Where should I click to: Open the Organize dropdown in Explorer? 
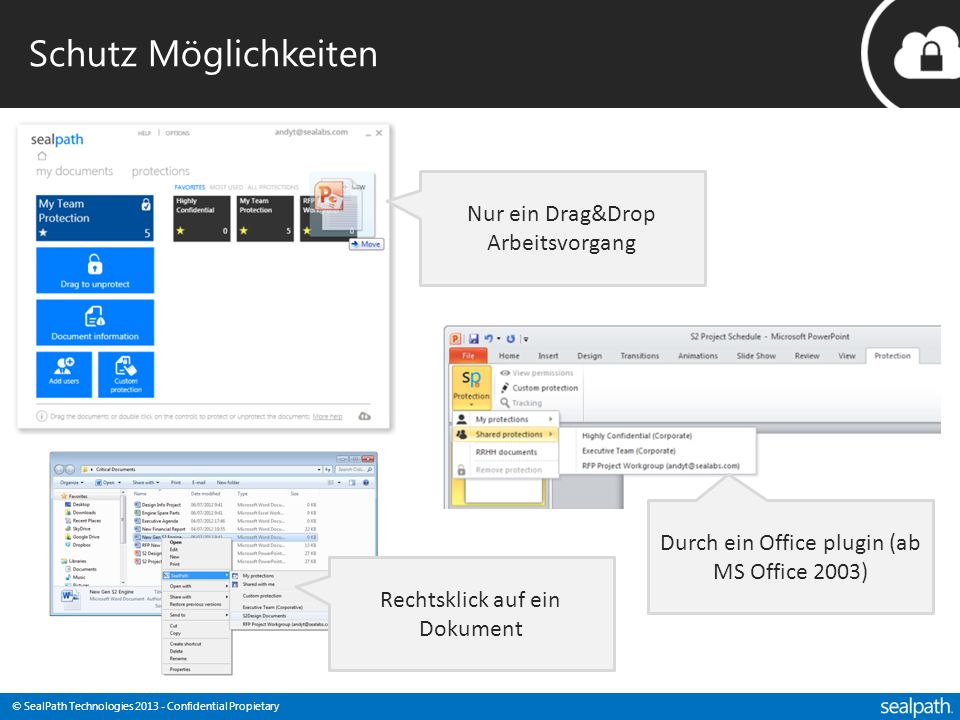point(72,482)
